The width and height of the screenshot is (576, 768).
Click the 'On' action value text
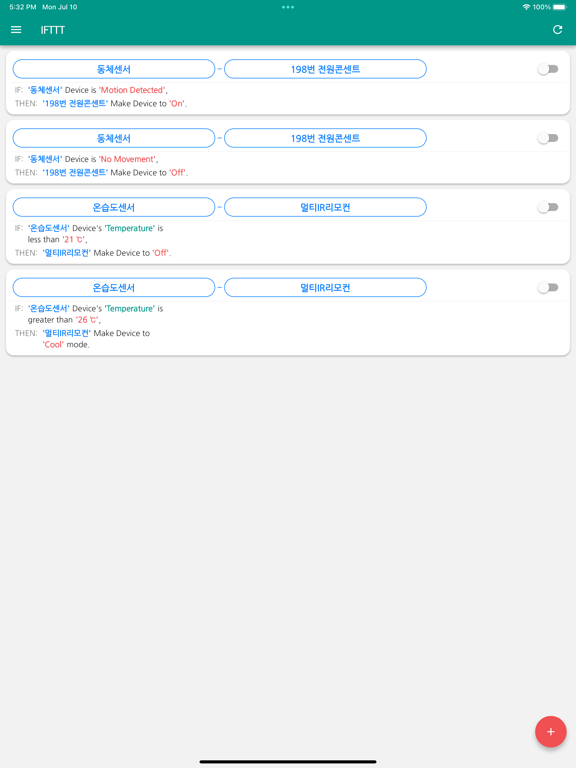coord(177,103)
